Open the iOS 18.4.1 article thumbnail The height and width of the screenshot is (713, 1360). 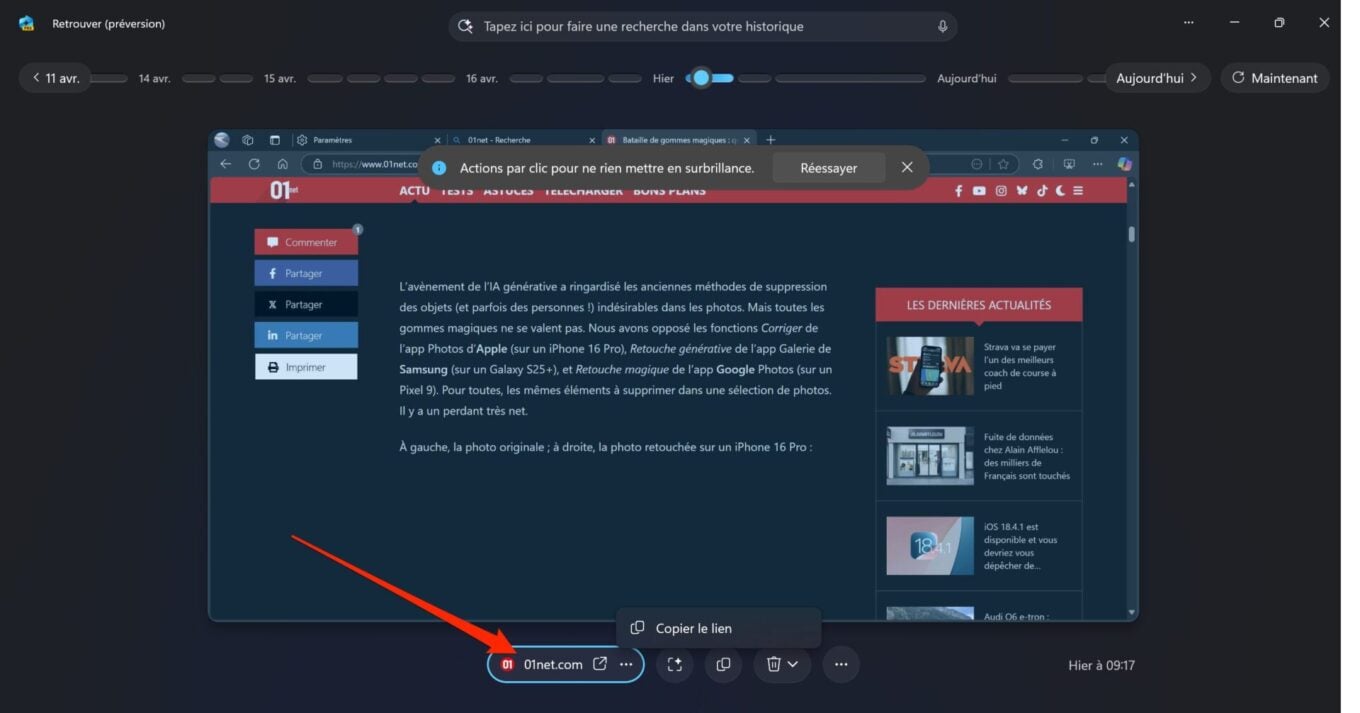pos(930,546)
